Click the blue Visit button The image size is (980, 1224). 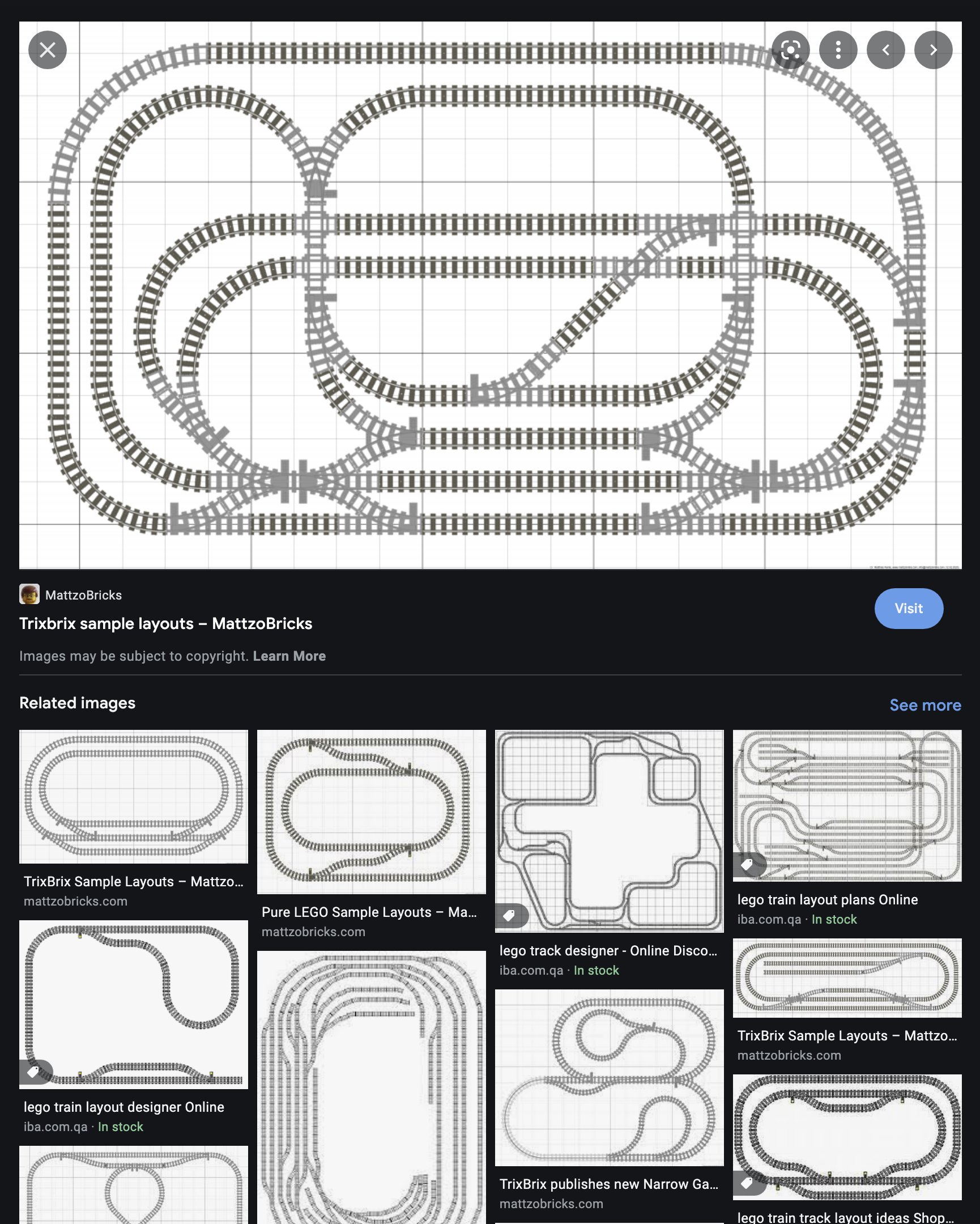tap(909, 608)
